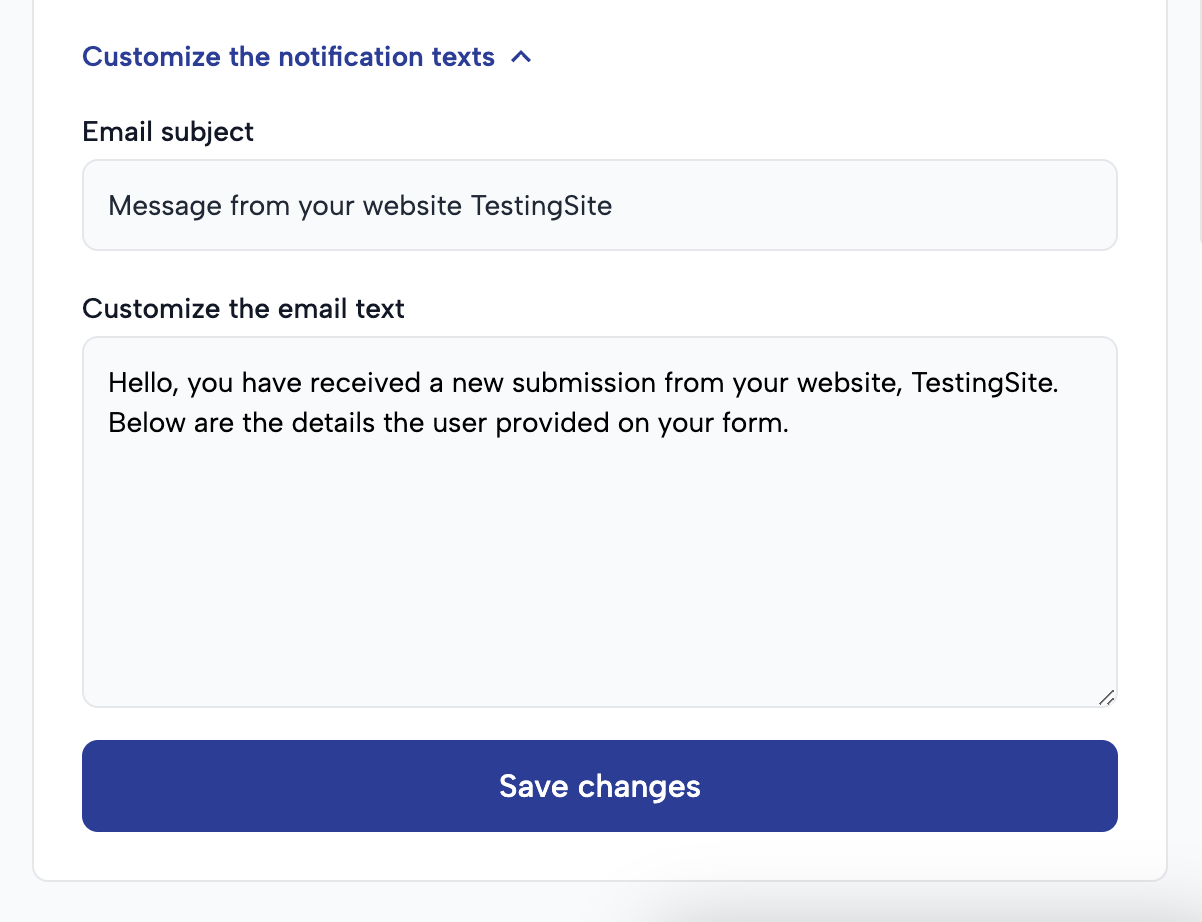Select the textarea with the greeting message
The height and width of the screenshot is (922, 1202).
tap(600, 520)
